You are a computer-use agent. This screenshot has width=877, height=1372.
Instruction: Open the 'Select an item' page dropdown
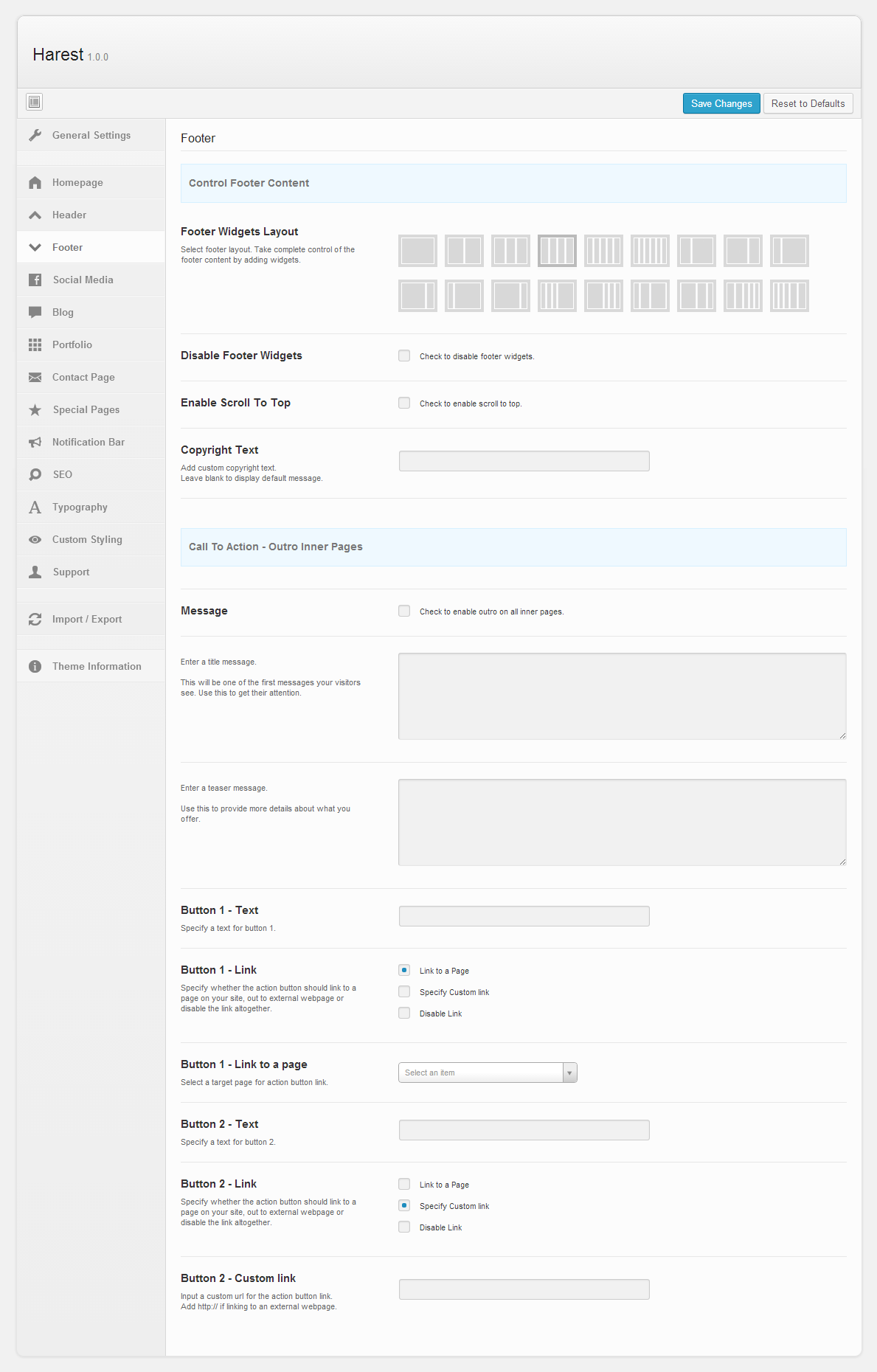pos(488,1073)
